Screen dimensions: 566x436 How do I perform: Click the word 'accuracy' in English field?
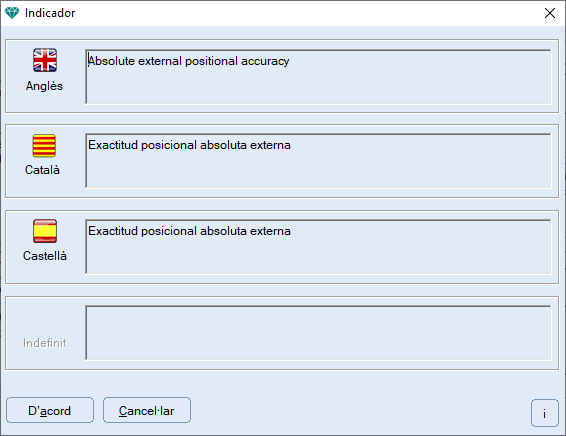coord(265,61)
